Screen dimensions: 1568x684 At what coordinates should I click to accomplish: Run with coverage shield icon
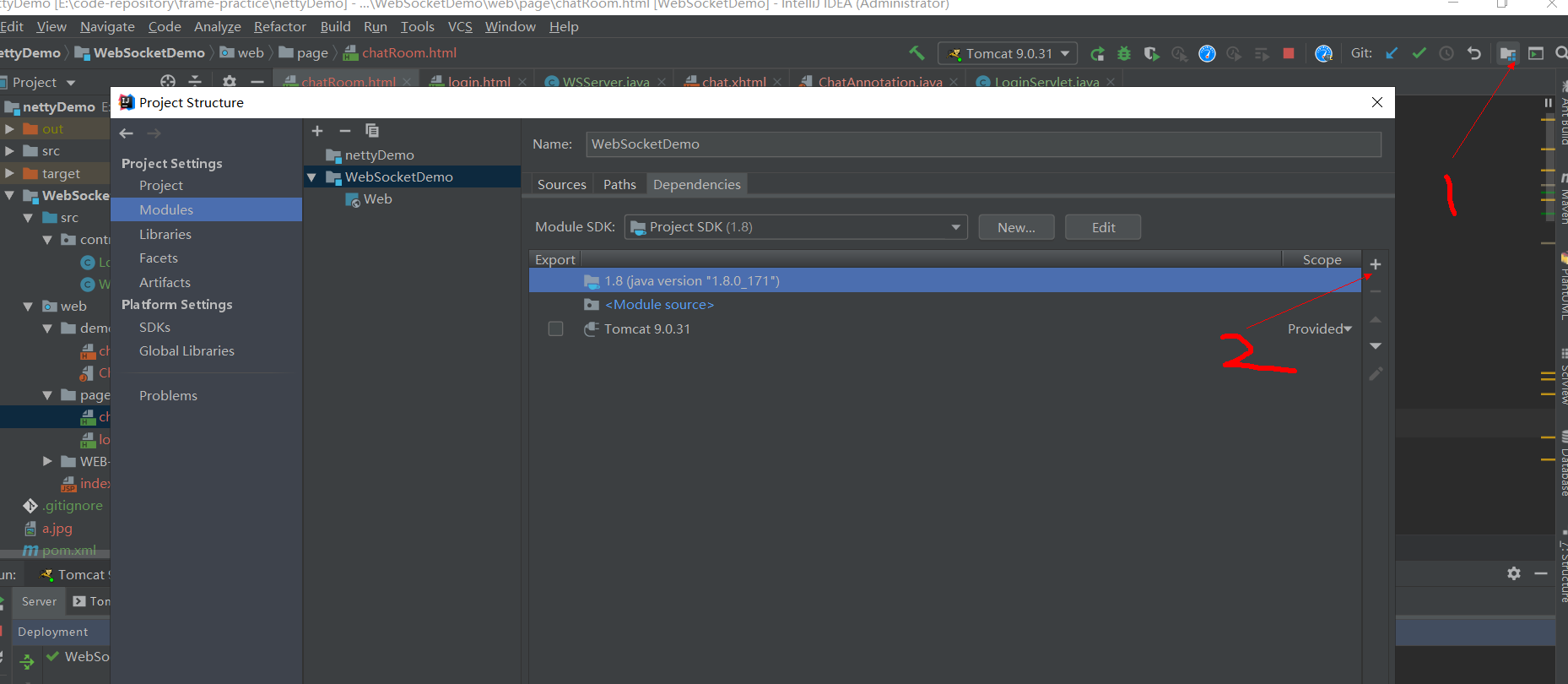(1151, 54)
